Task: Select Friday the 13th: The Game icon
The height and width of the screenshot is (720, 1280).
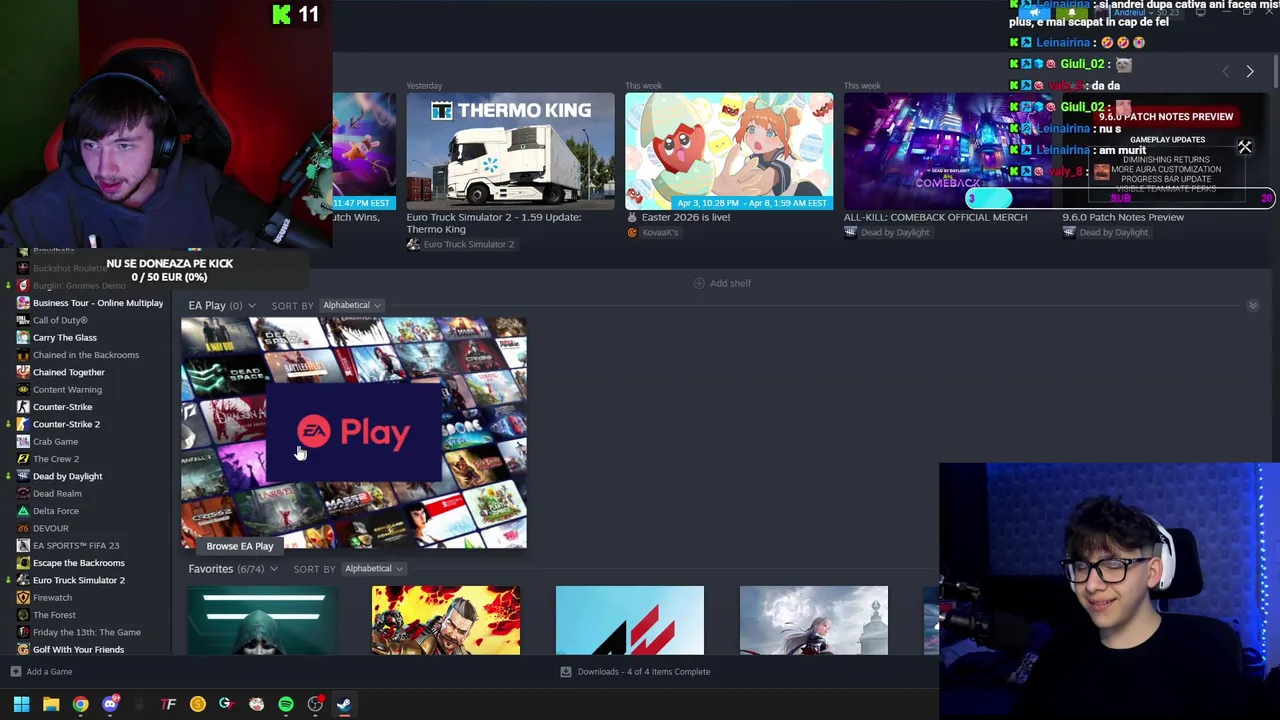Action: pyautogui.click(x=23, y=632)
